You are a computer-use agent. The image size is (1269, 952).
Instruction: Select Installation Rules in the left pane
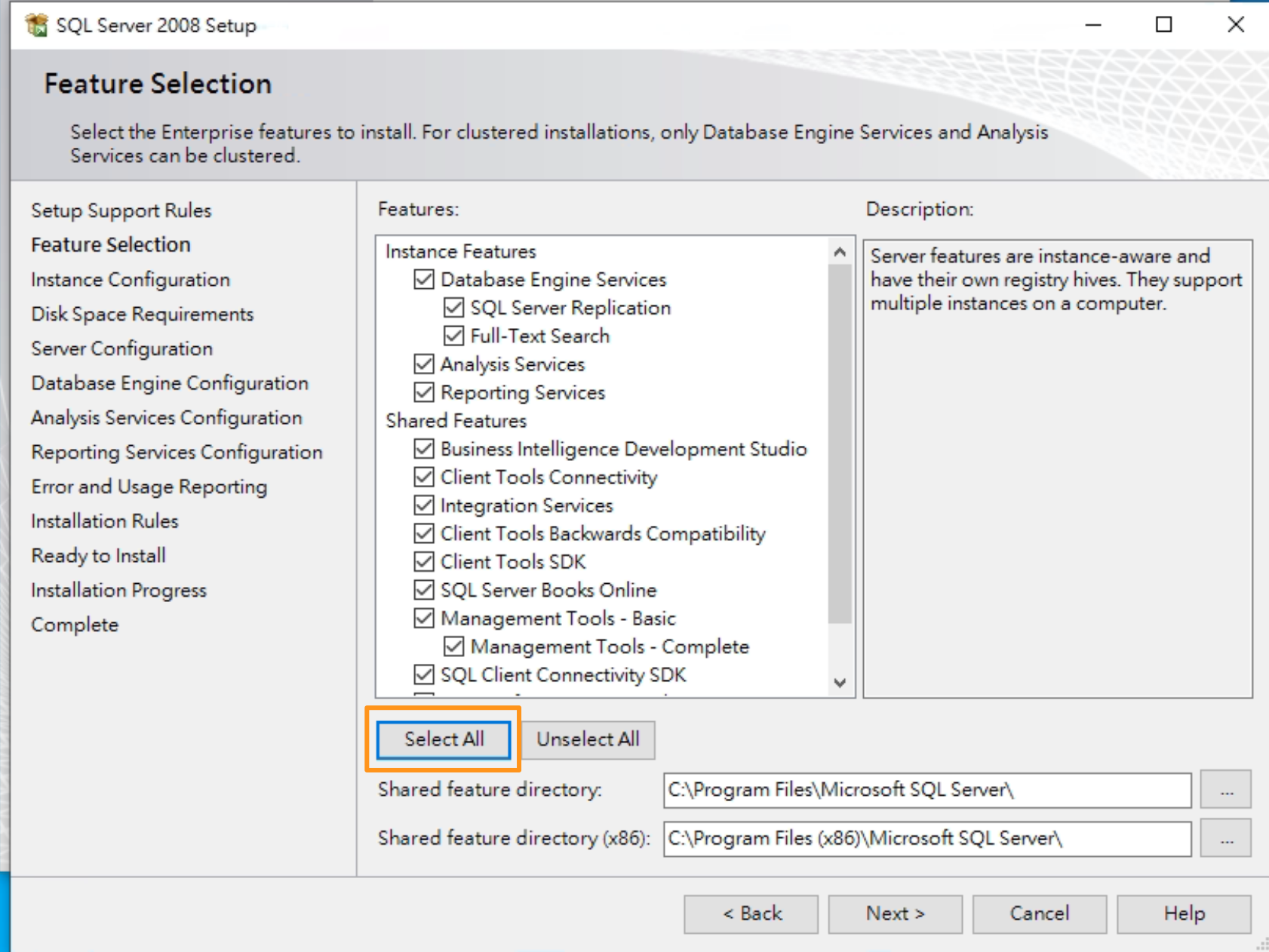(x=104, y=521)
